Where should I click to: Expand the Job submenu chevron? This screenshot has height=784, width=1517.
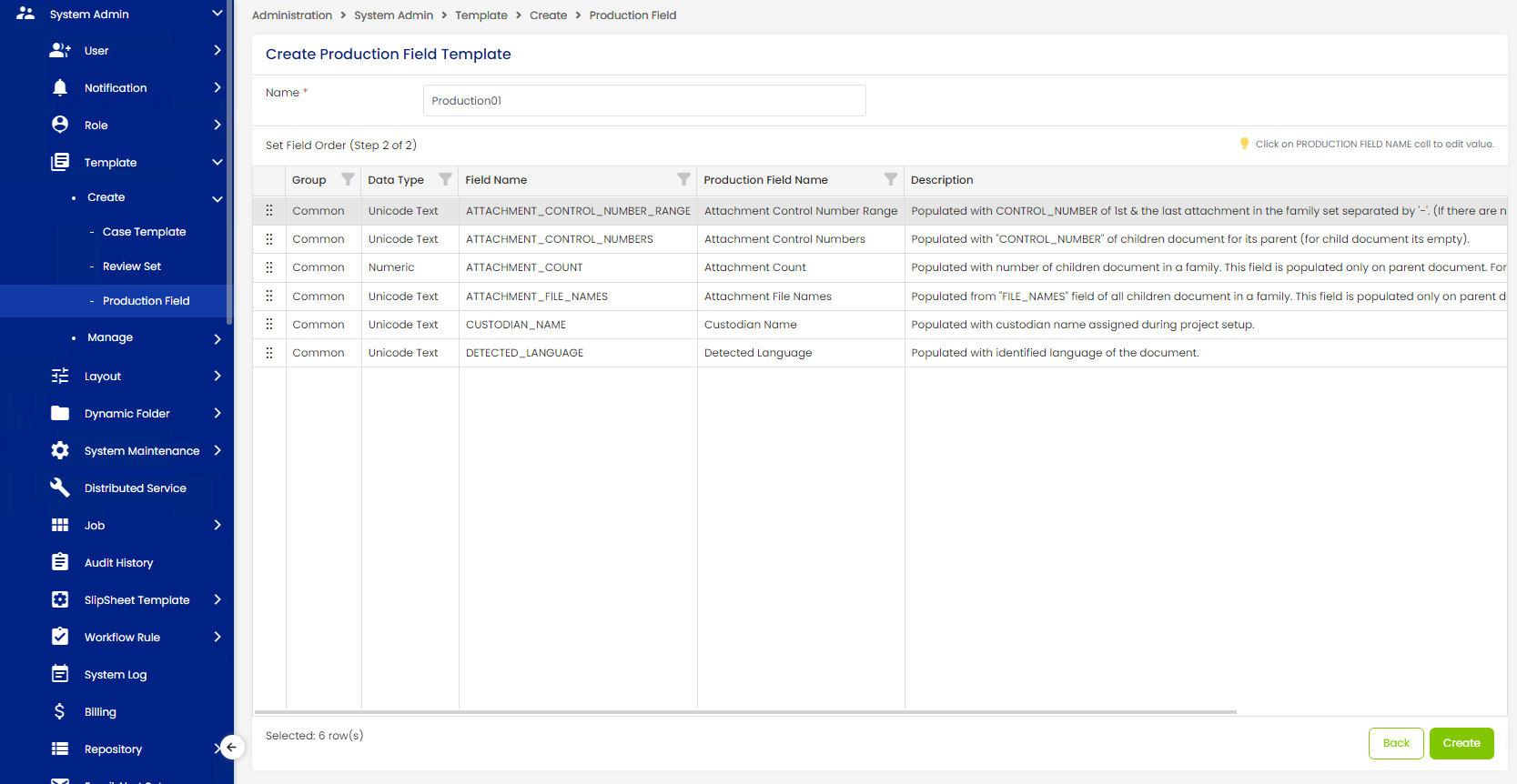[x=217, y=525]
